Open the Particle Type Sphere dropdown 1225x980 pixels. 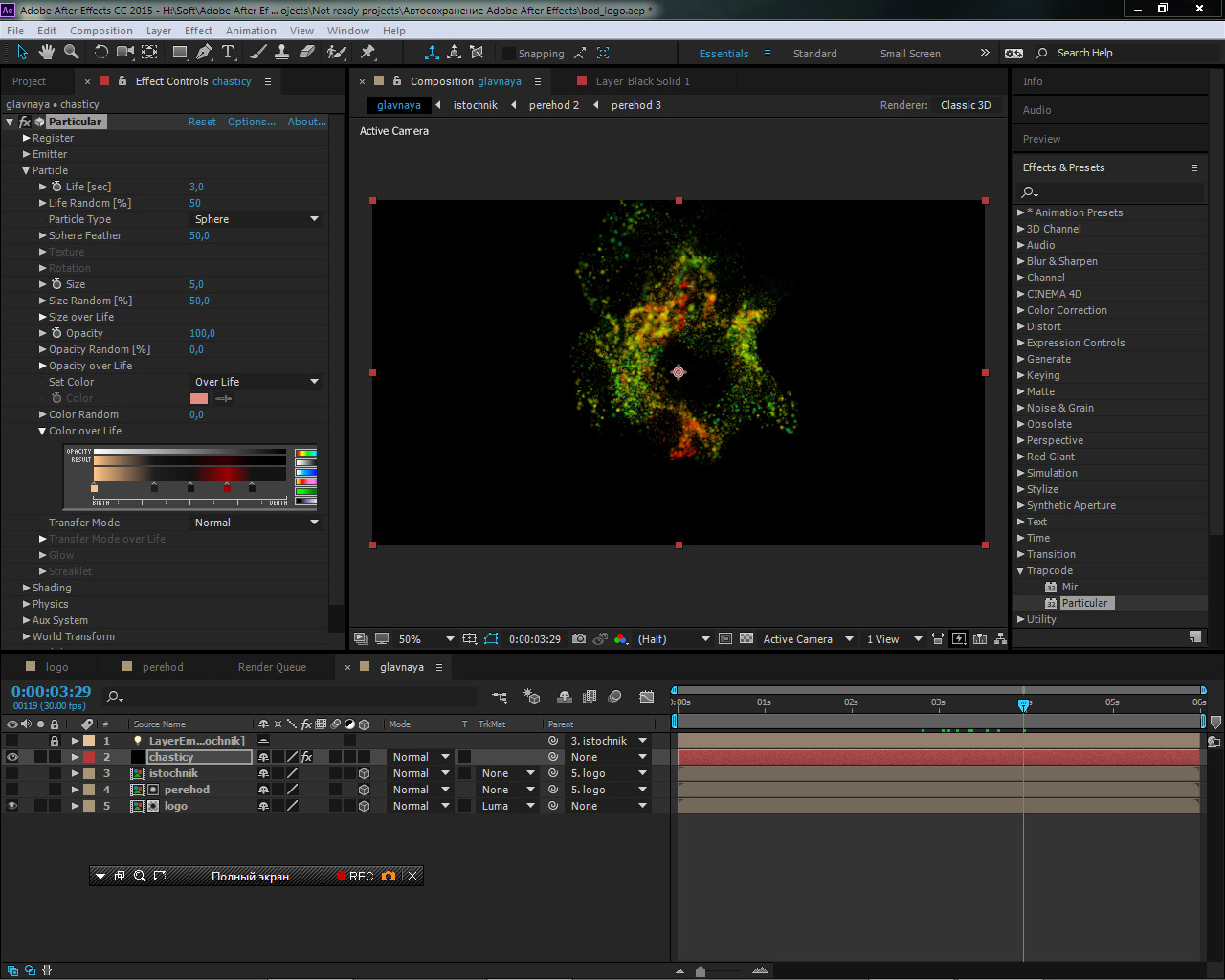256,219
